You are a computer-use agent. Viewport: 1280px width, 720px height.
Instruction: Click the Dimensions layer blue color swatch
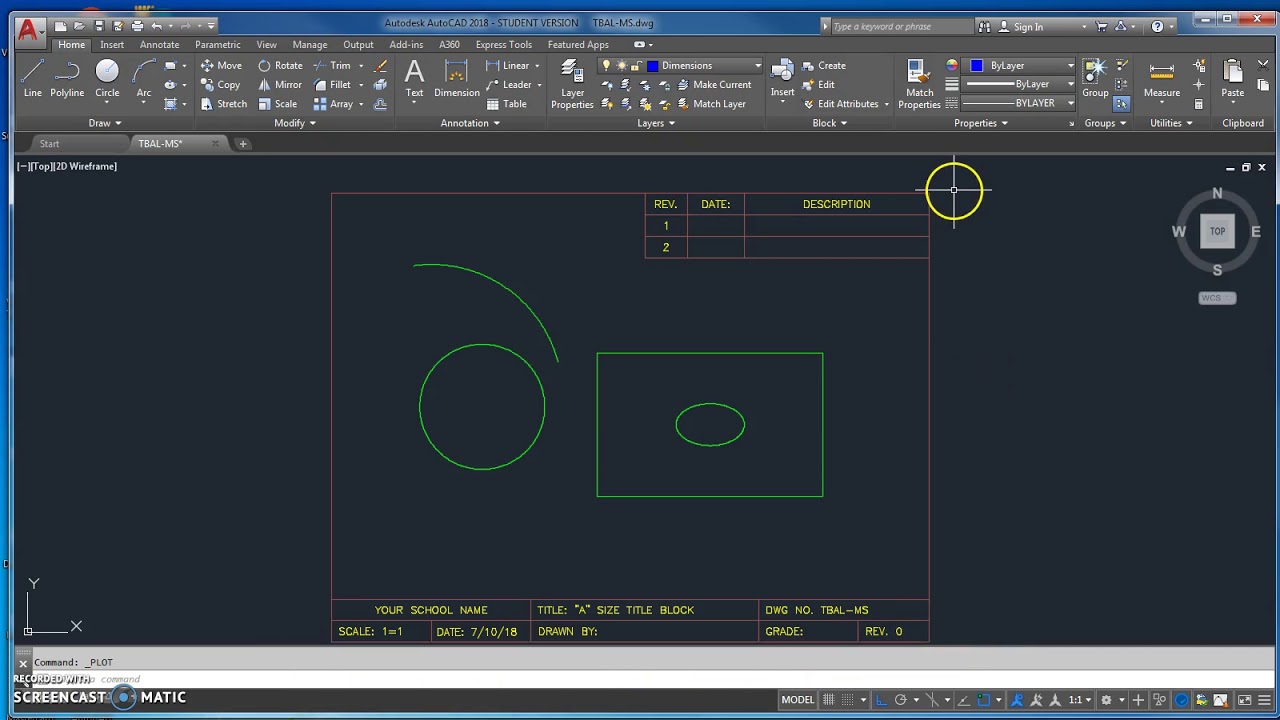pyautogui.click(x=652, y=66)
